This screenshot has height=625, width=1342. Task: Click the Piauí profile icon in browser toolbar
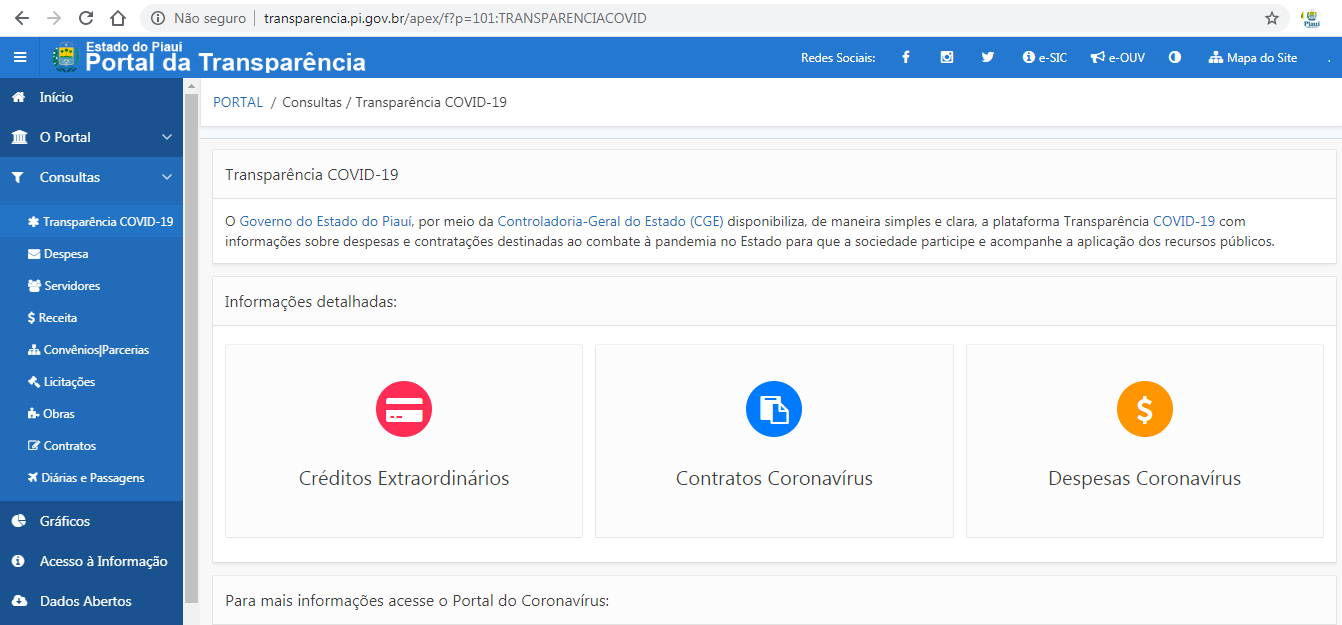pyautogui.click(x=1310, y=18)
